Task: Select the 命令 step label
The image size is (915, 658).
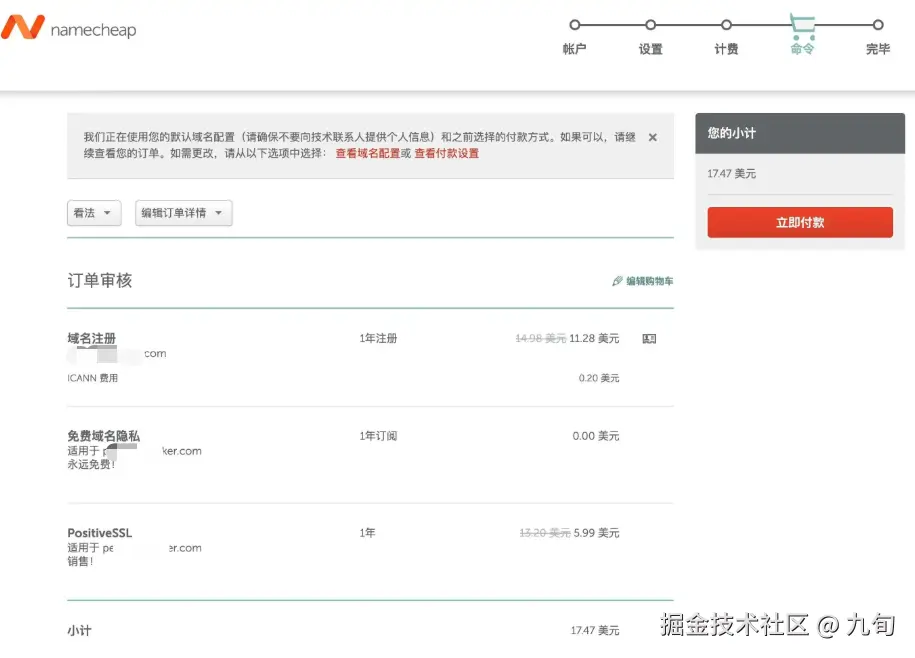Action: pyautogui.click(x=802, y=49)
